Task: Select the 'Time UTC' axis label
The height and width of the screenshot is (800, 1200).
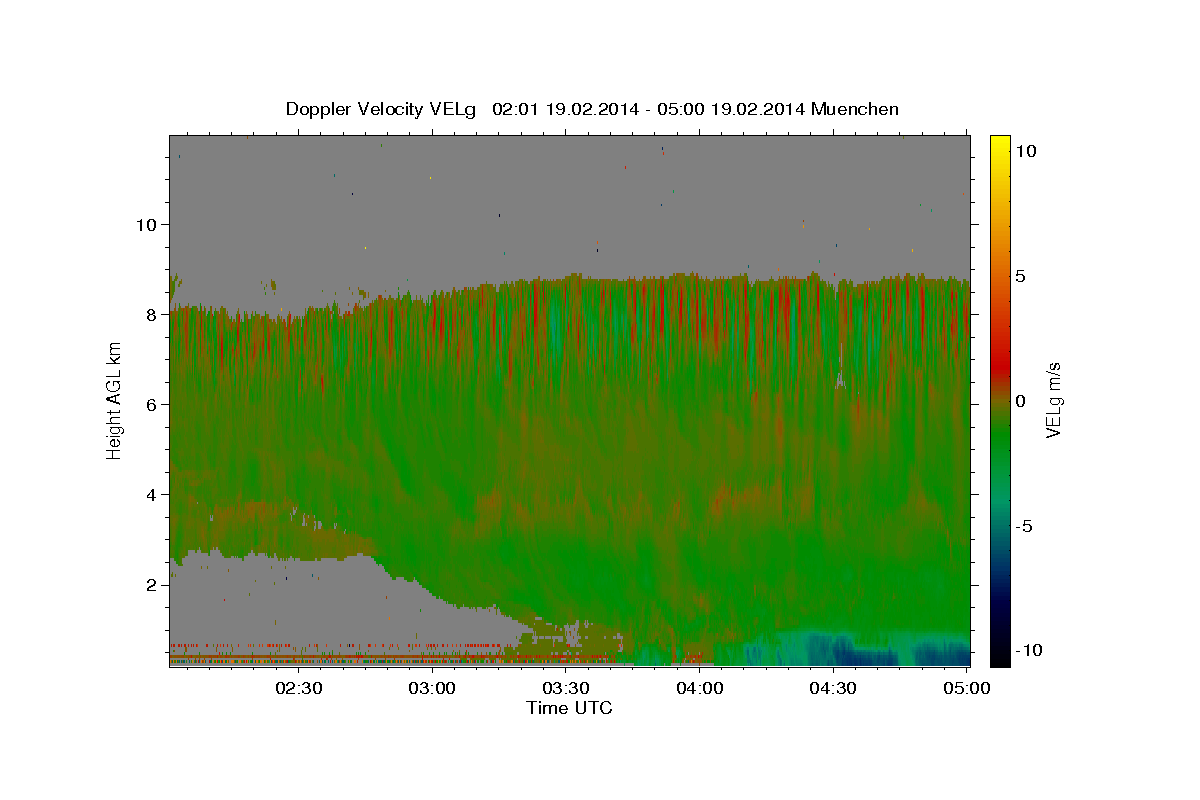Action: click(569, 708)
